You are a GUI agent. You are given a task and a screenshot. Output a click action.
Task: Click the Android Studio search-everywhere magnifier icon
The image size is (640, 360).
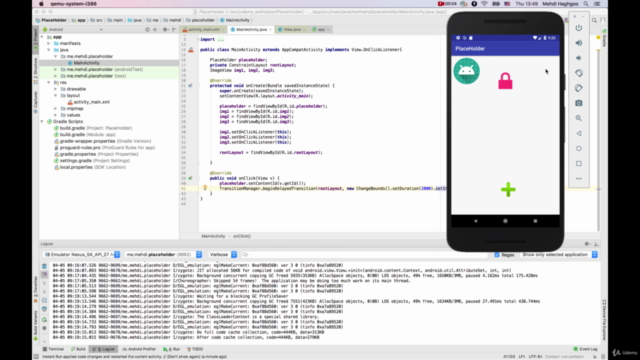tap(594, 20)
